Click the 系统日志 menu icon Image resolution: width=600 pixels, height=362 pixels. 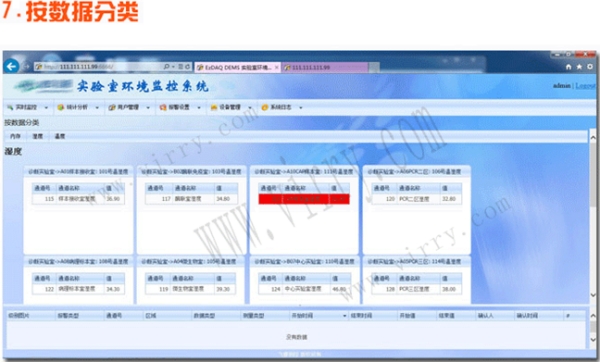[x=264, y=108]
